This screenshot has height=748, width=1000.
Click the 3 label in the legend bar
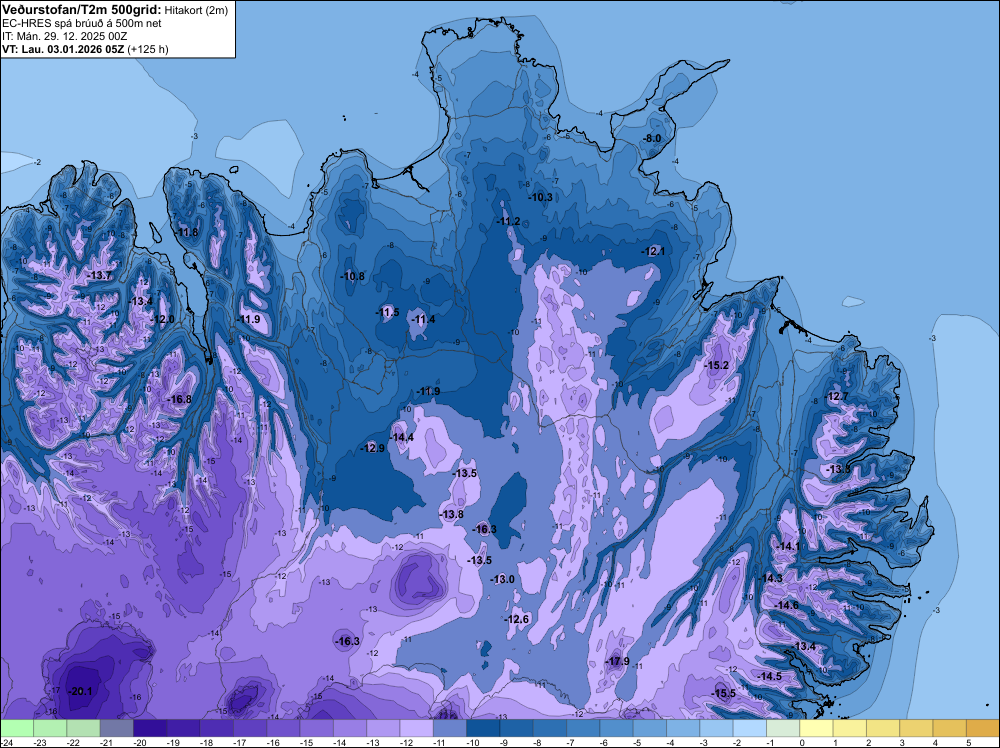[x=902, y=742]
